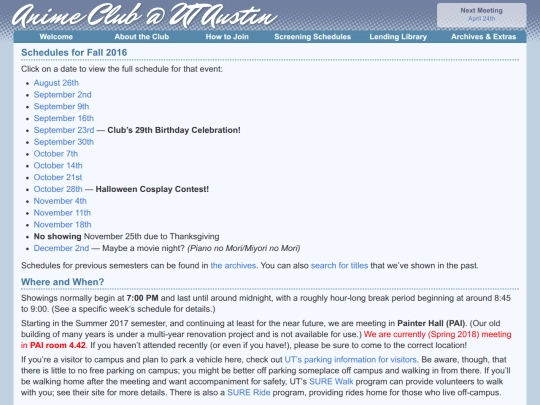Open the Lending Library page
Screen dimensions: 540x405
tap(398, 37)
